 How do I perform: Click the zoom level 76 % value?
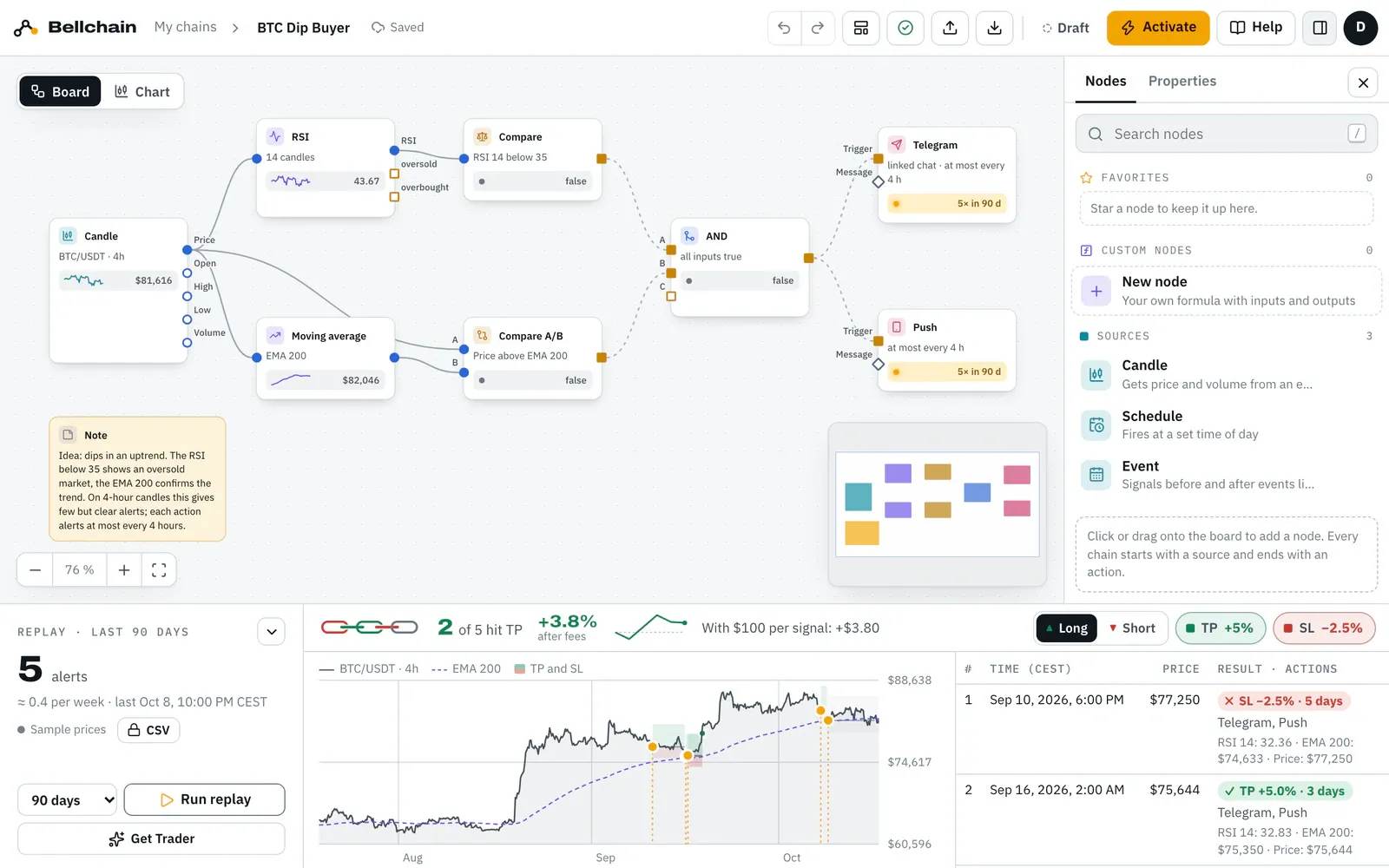[x=80, y=570]
